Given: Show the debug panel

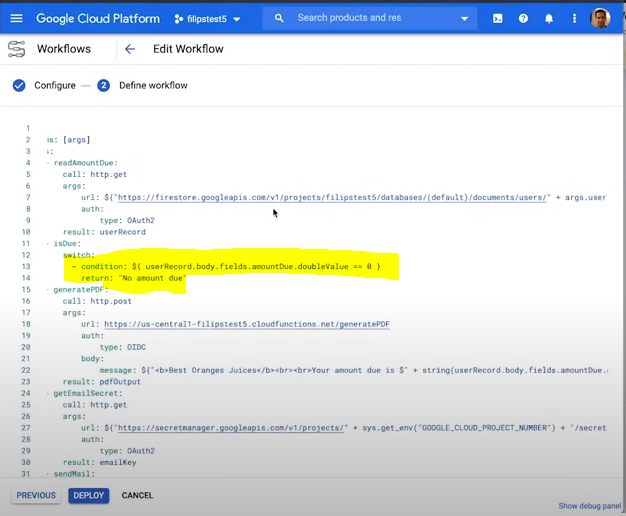Looking at the screenshot, I should pyautogui.click(x=588, y=506).
